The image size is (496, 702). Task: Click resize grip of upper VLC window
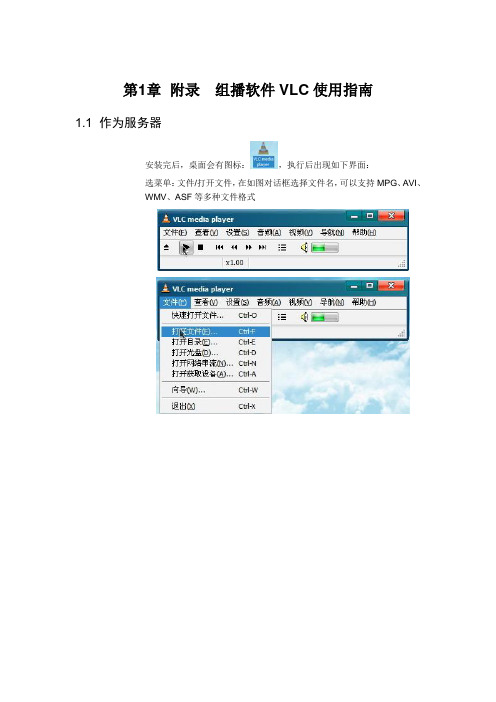click(x=402, y=264)
